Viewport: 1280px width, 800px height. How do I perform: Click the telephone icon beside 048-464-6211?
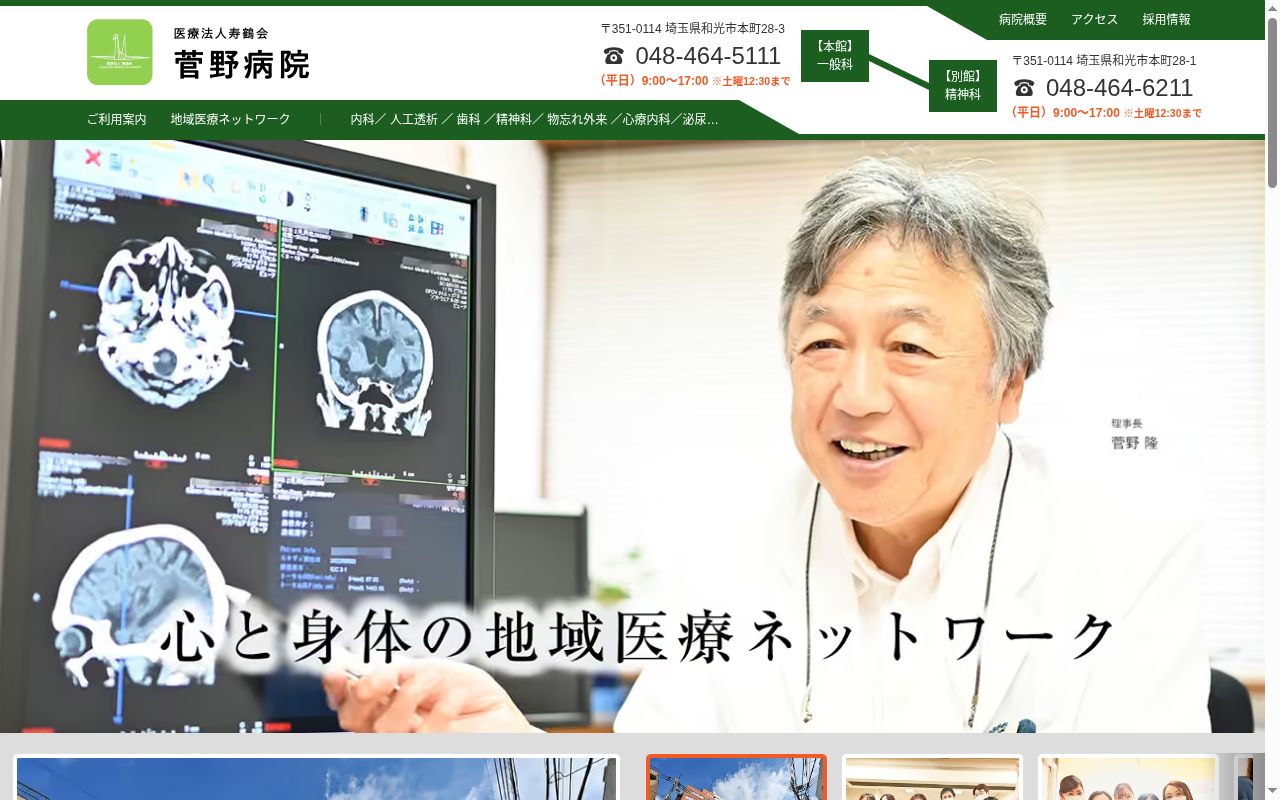pyautogui.click(x=1024, y=88)
